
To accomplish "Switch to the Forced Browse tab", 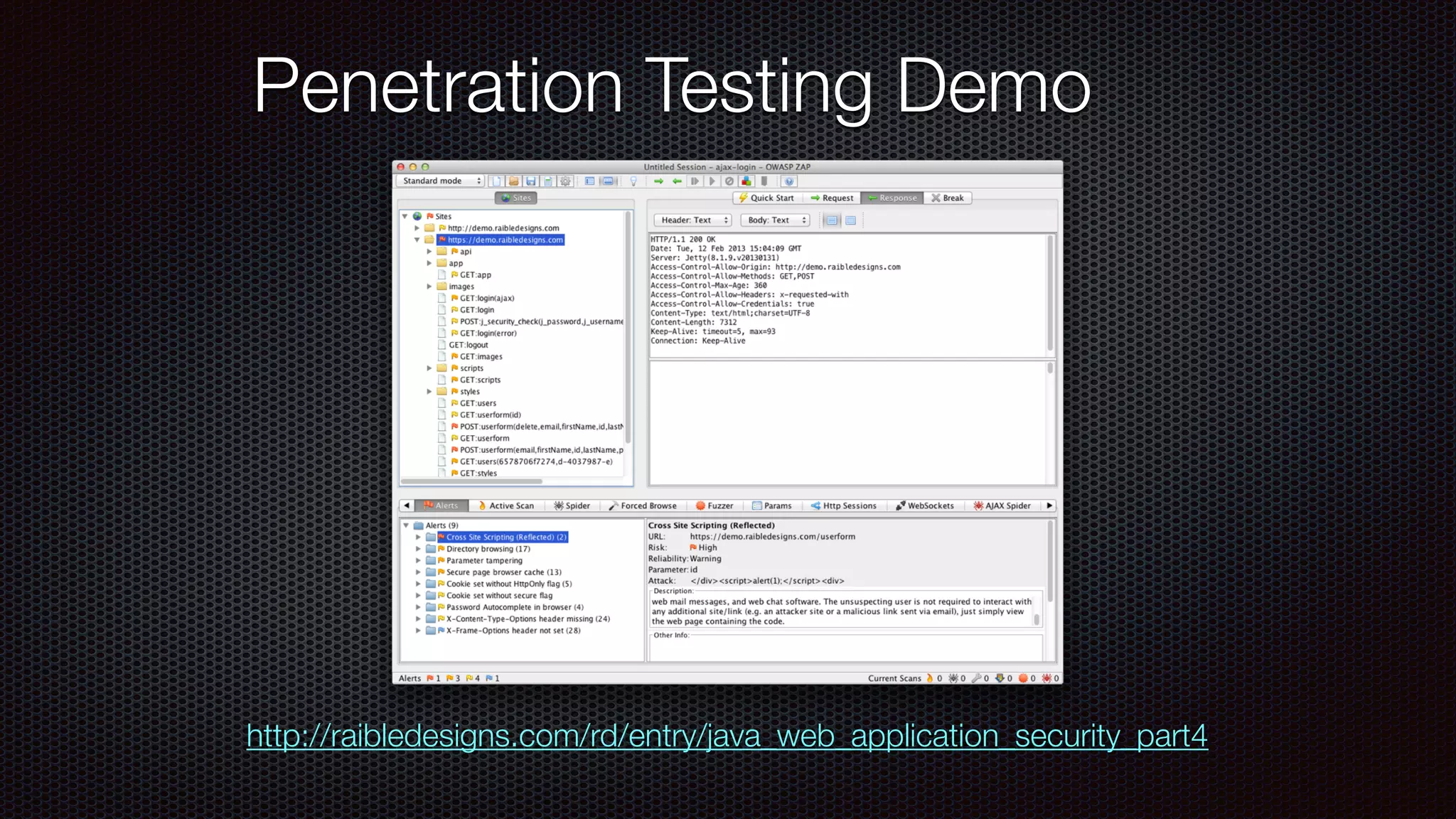I will pyautogui.click(x=643, y=505).
